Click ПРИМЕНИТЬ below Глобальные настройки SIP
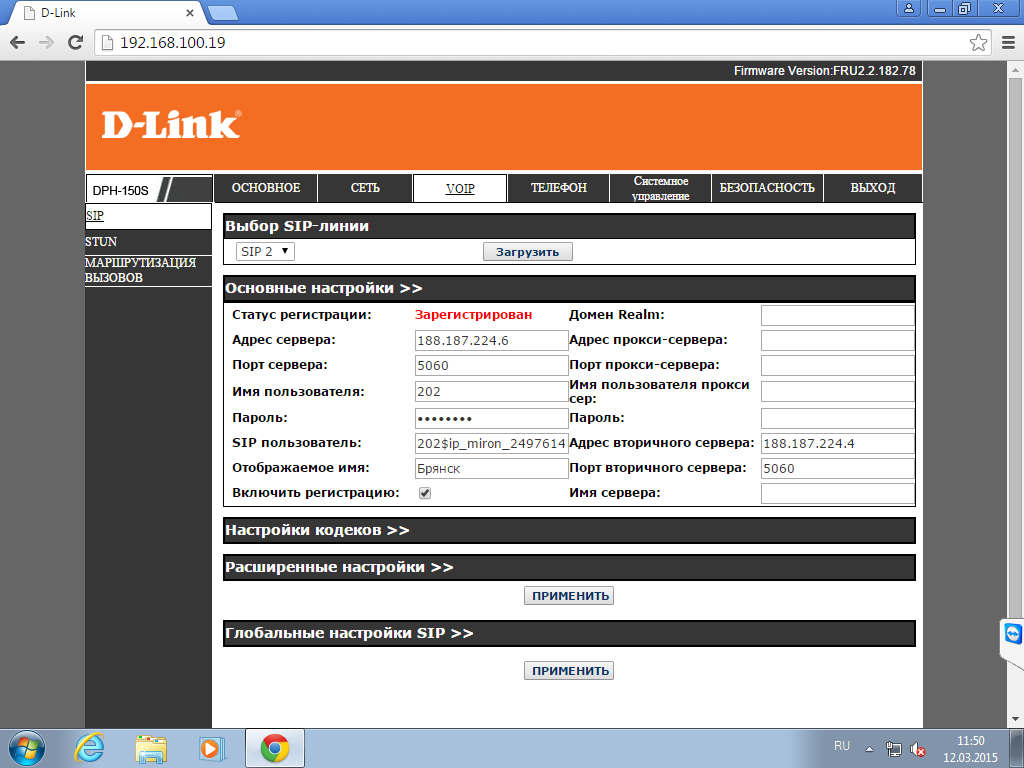 (569, 671)
